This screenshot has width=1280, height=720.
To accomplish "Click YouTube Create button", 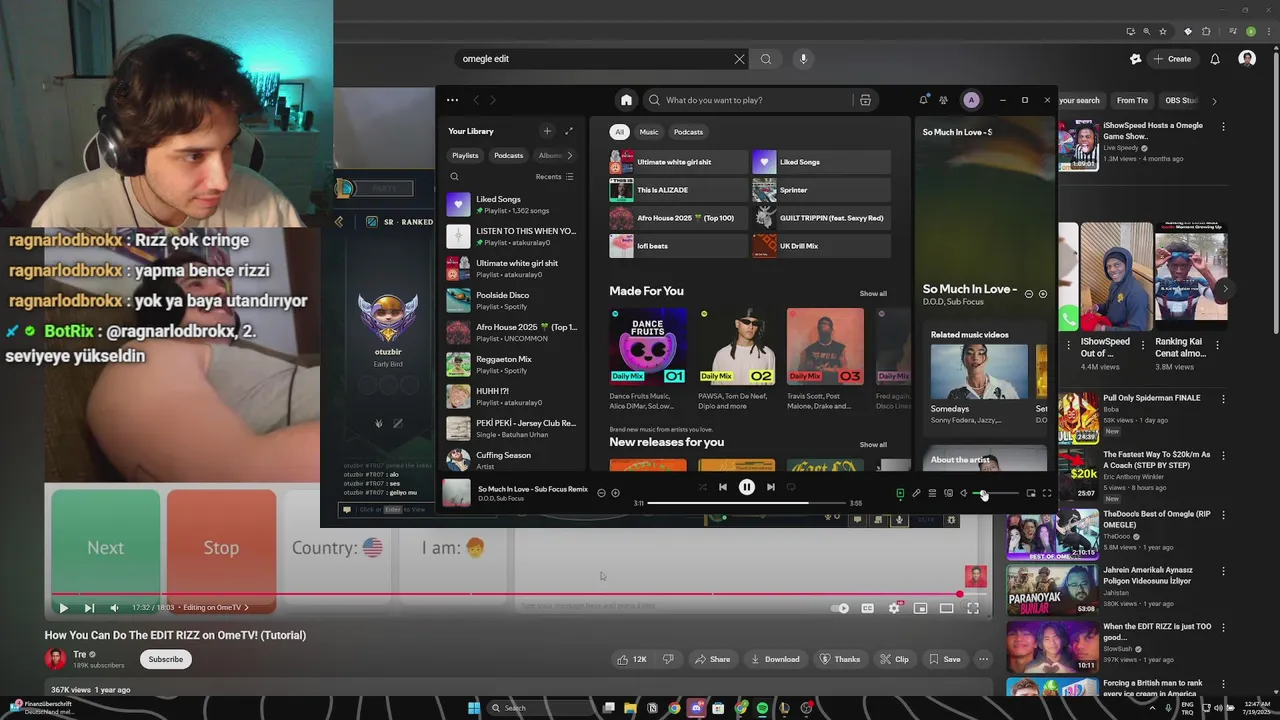I will point(1171,59).
